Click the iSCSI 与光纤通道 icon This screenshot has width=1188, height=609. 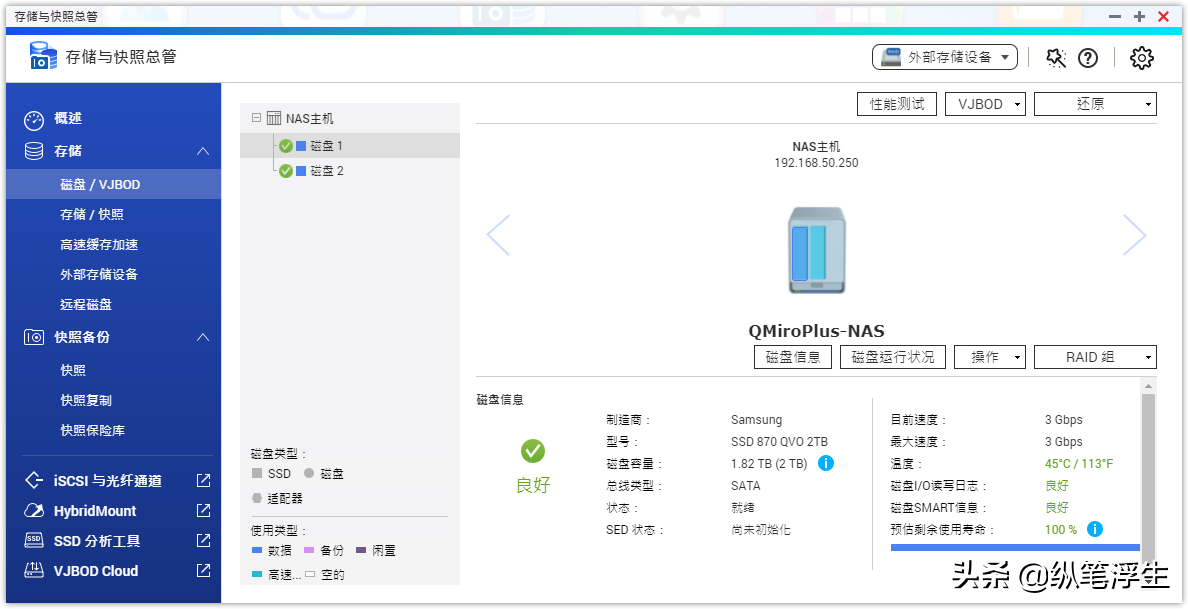[x=34, y=481]
